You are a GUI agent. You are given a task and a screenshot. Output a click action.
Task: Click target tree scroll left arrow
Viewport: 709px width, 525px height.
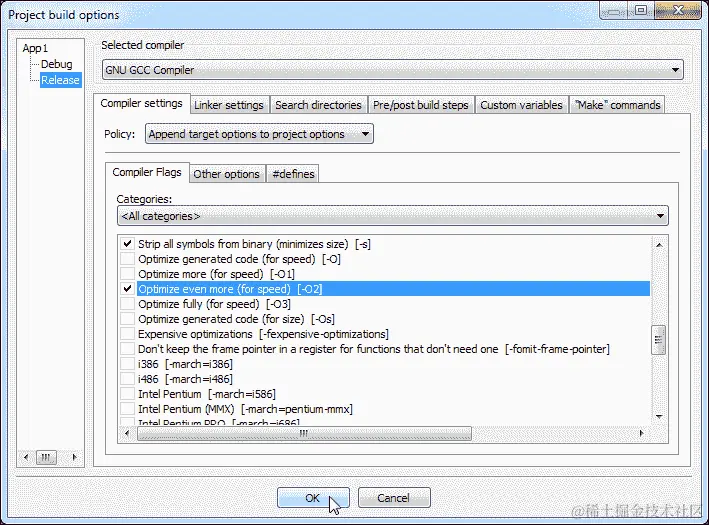point(26,457)
